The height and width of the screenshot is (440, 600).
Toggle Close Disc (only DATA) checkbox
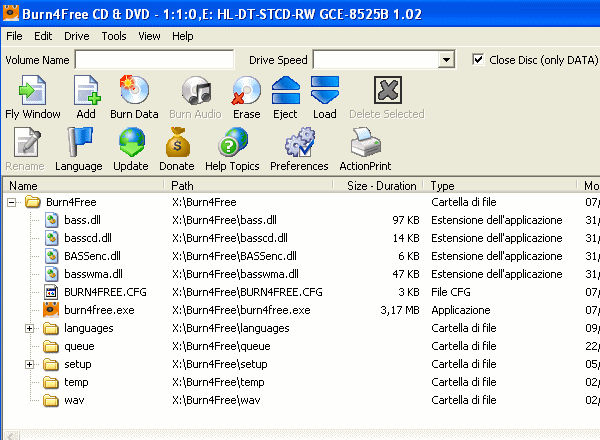478,60
